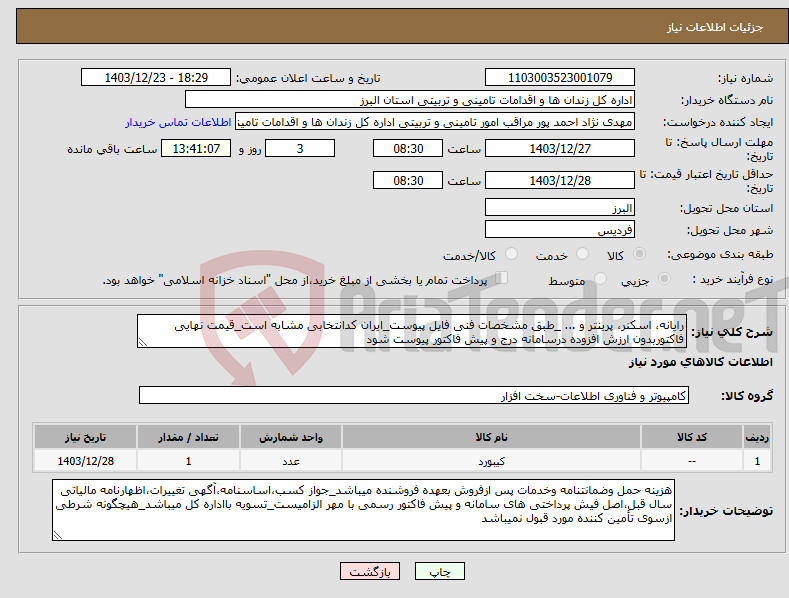Open اطلاعات تماس خریدار contact link
789x598 pixels.
[x=178, y=122]
